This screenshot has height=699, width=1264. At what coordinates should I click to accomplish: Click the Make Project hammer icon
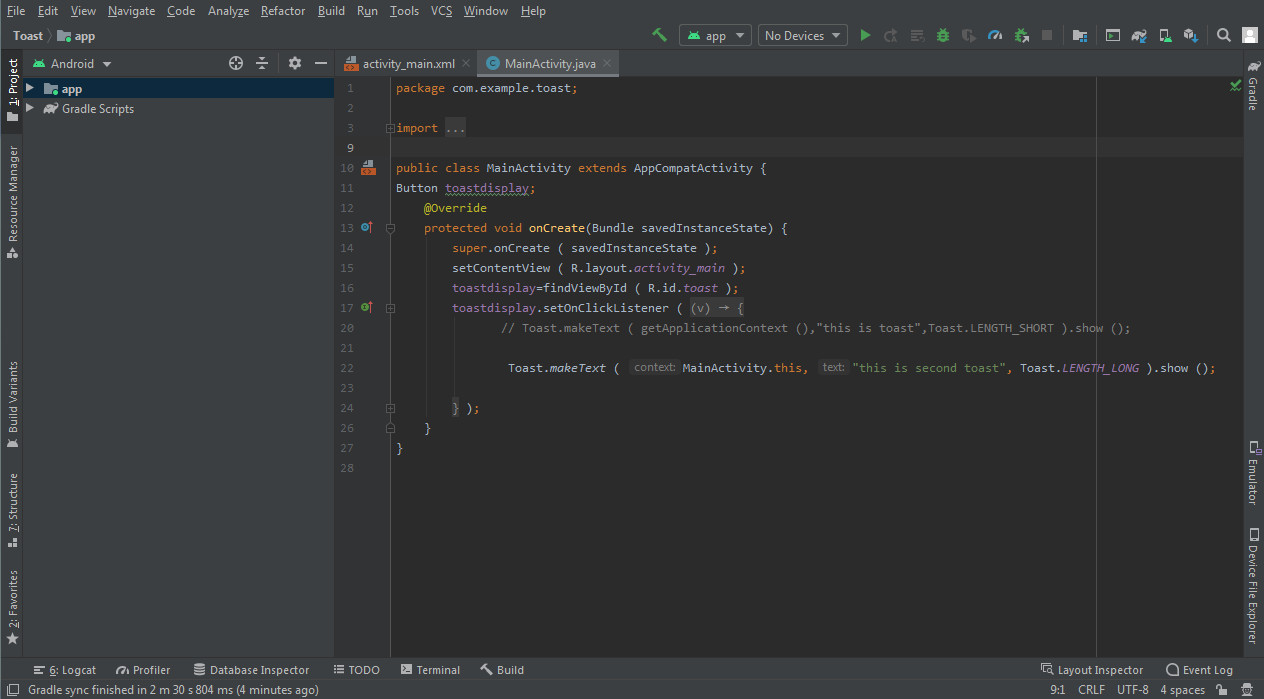pyautogui.click(x=659, y=35)
